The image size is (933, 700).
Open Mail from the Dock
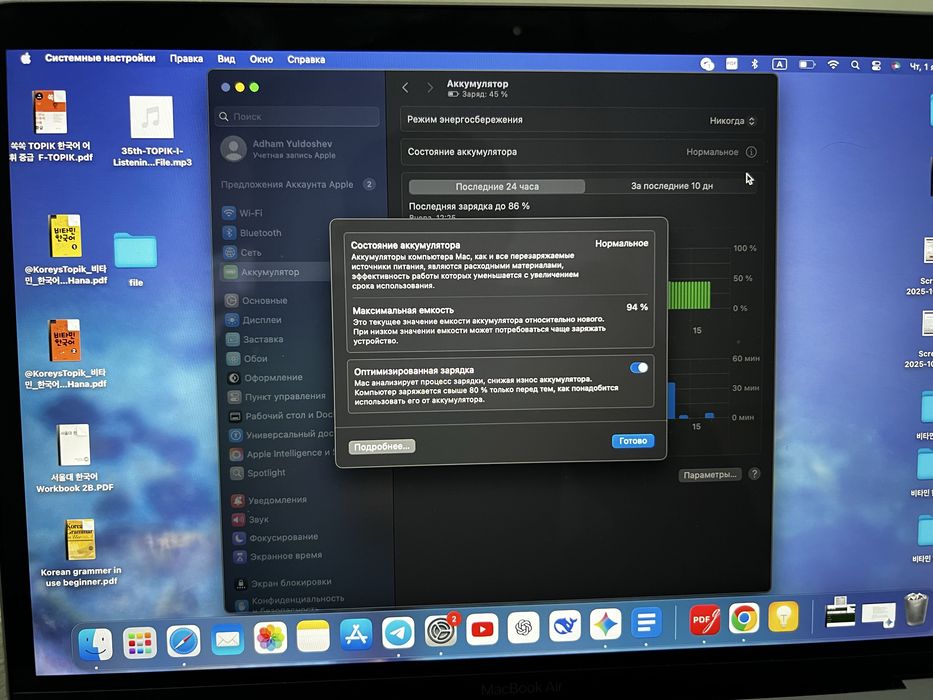(227, 640)
